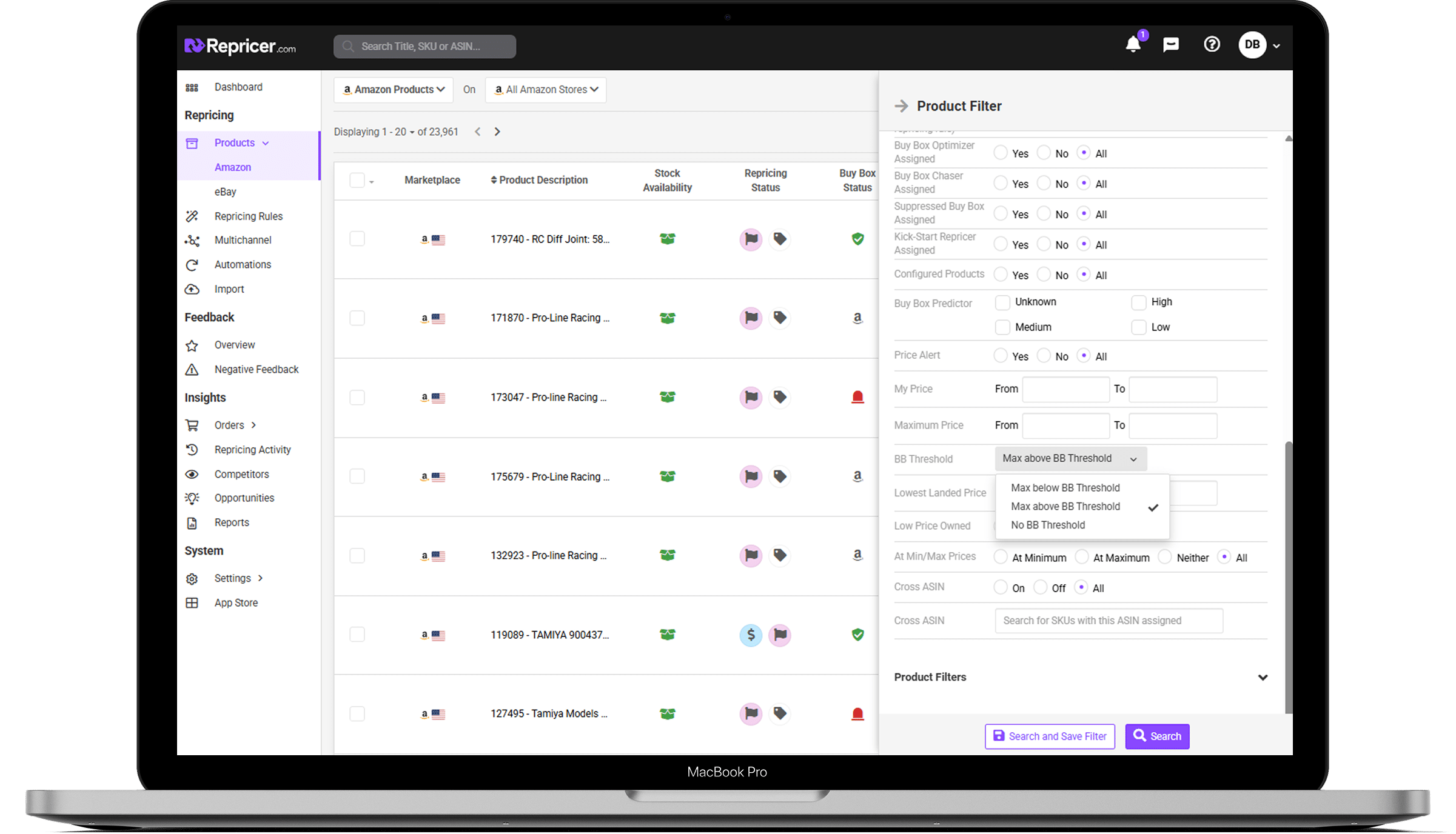Click the Repricer.com logo
This screenshot has height=834, width=1456.
tap(240, 46)
